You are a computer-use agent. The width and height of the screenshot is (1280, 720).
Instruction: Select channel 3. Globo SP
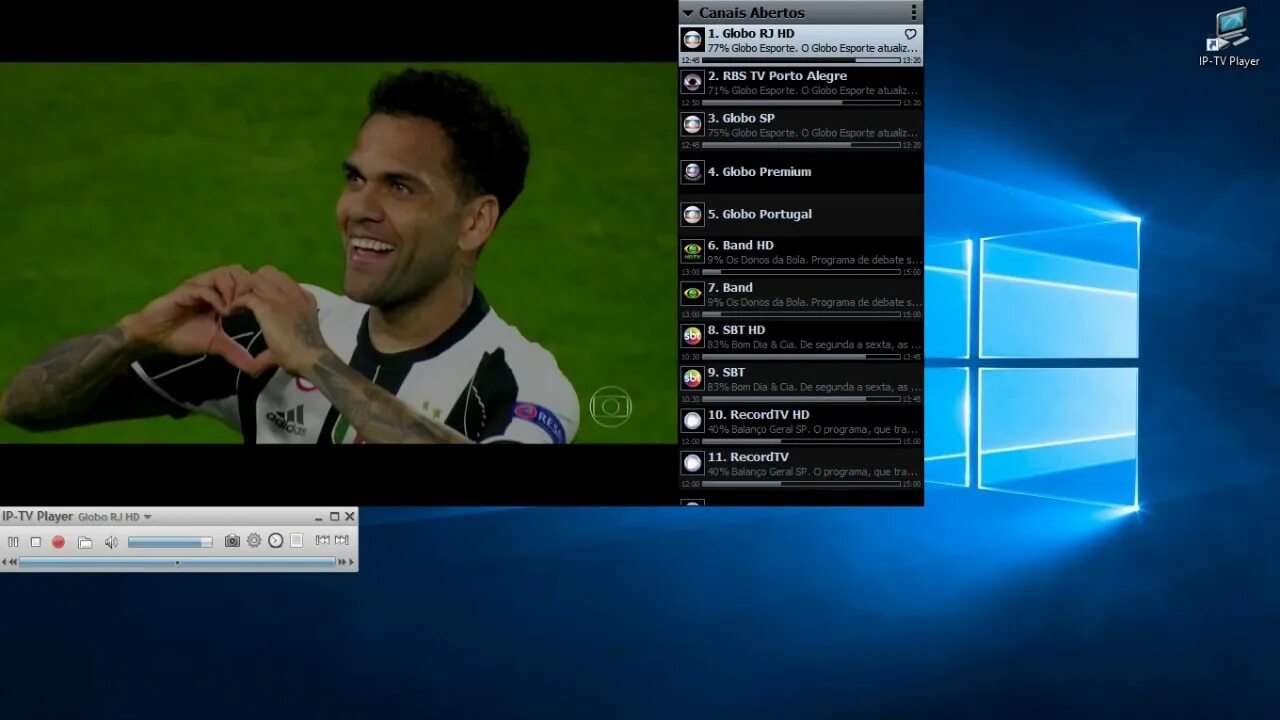pos(801,130)
